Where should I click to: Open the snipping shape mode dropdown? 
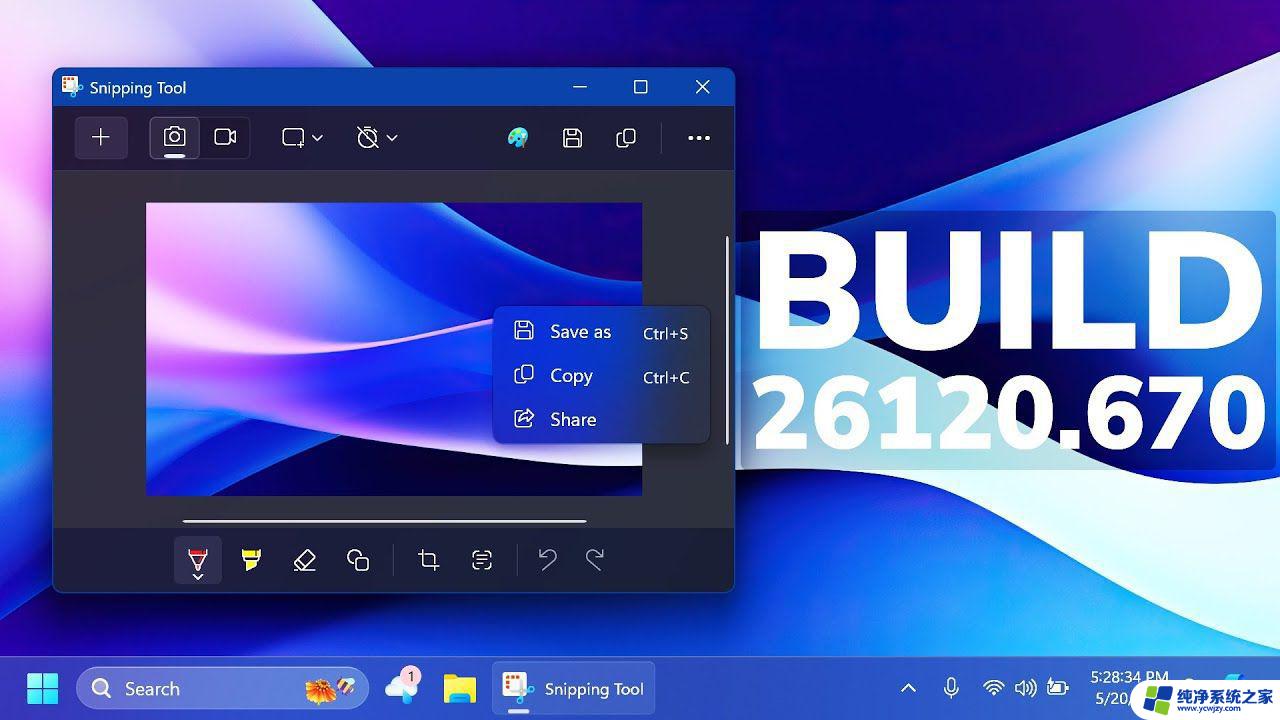pos(302,138)
